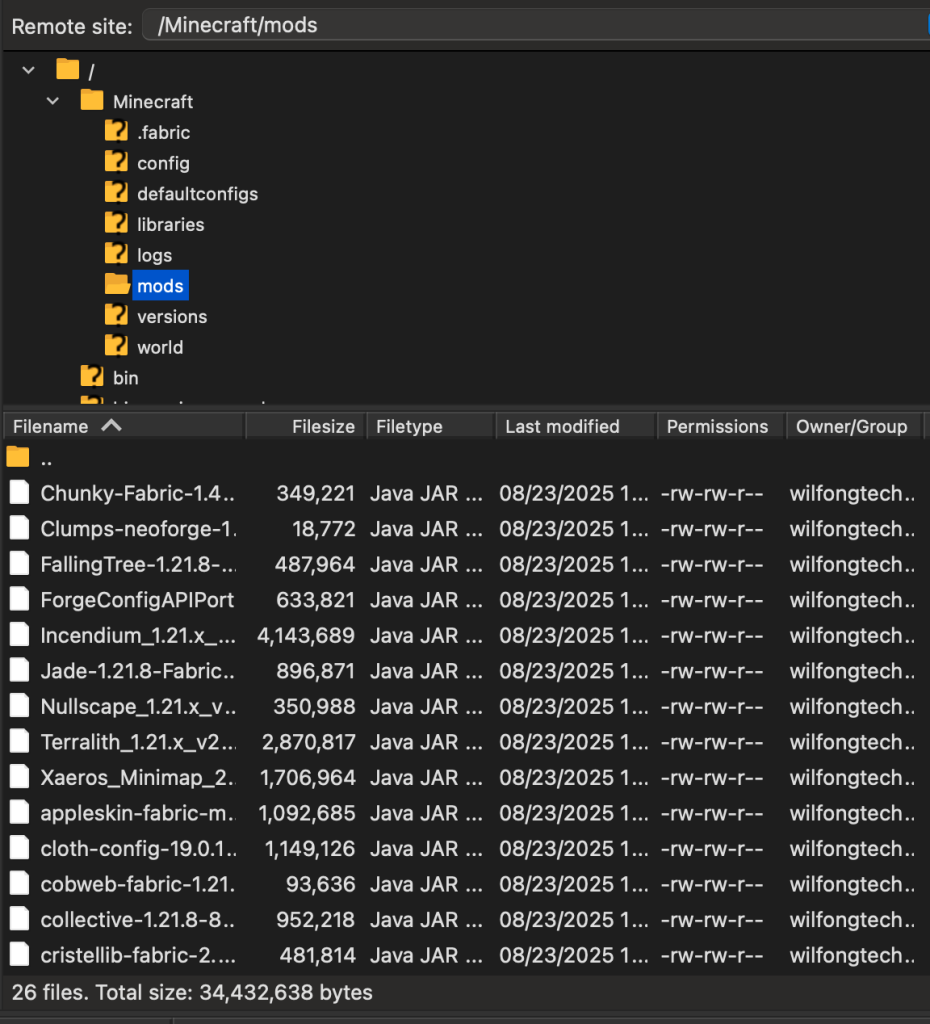The height and width of the screenshot is (1024, 930).
Task: Click the Remote site label
Action: tap(72, 27)
